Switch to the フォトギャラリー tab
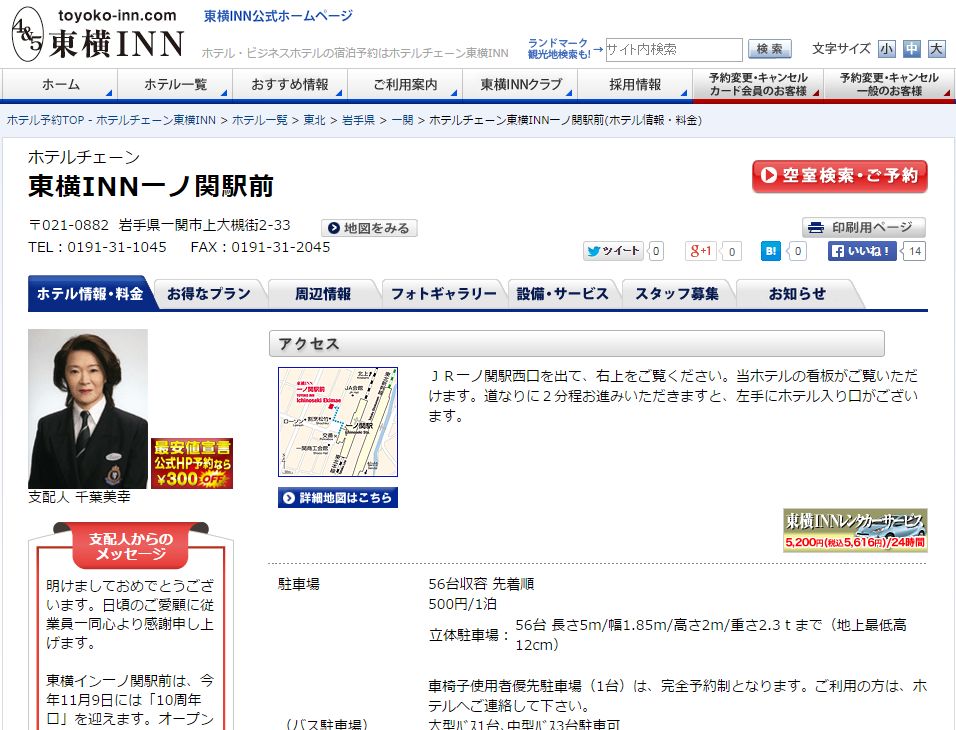956x730 pixels. click(443, 294)
